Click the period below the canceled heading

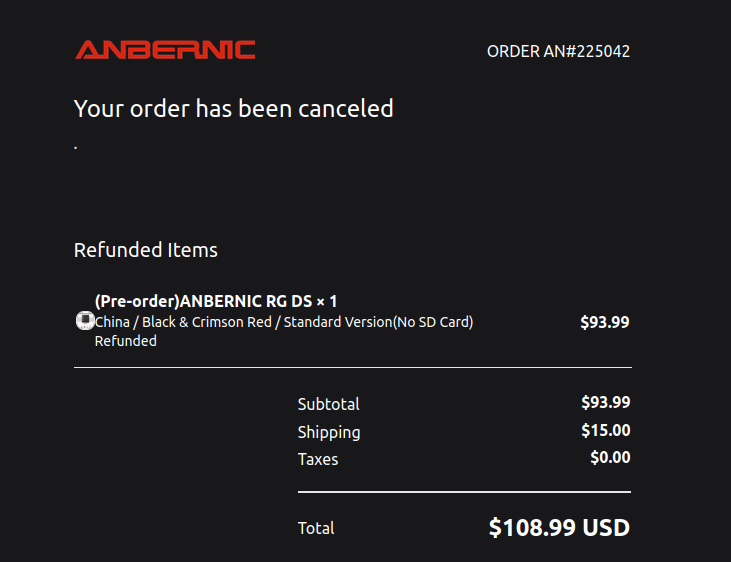point(76,148)
